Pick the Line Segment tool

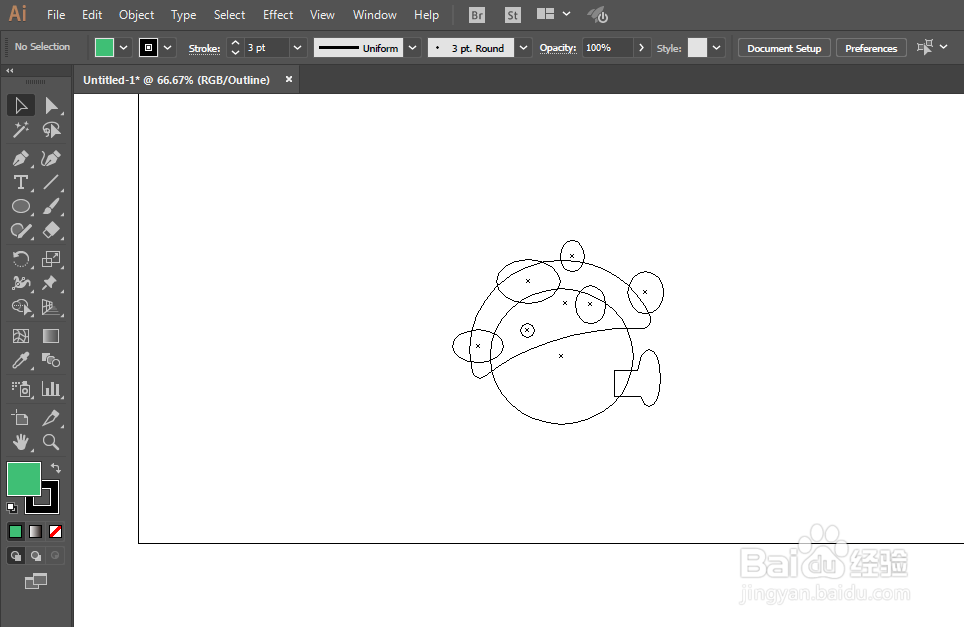[52, 183]
